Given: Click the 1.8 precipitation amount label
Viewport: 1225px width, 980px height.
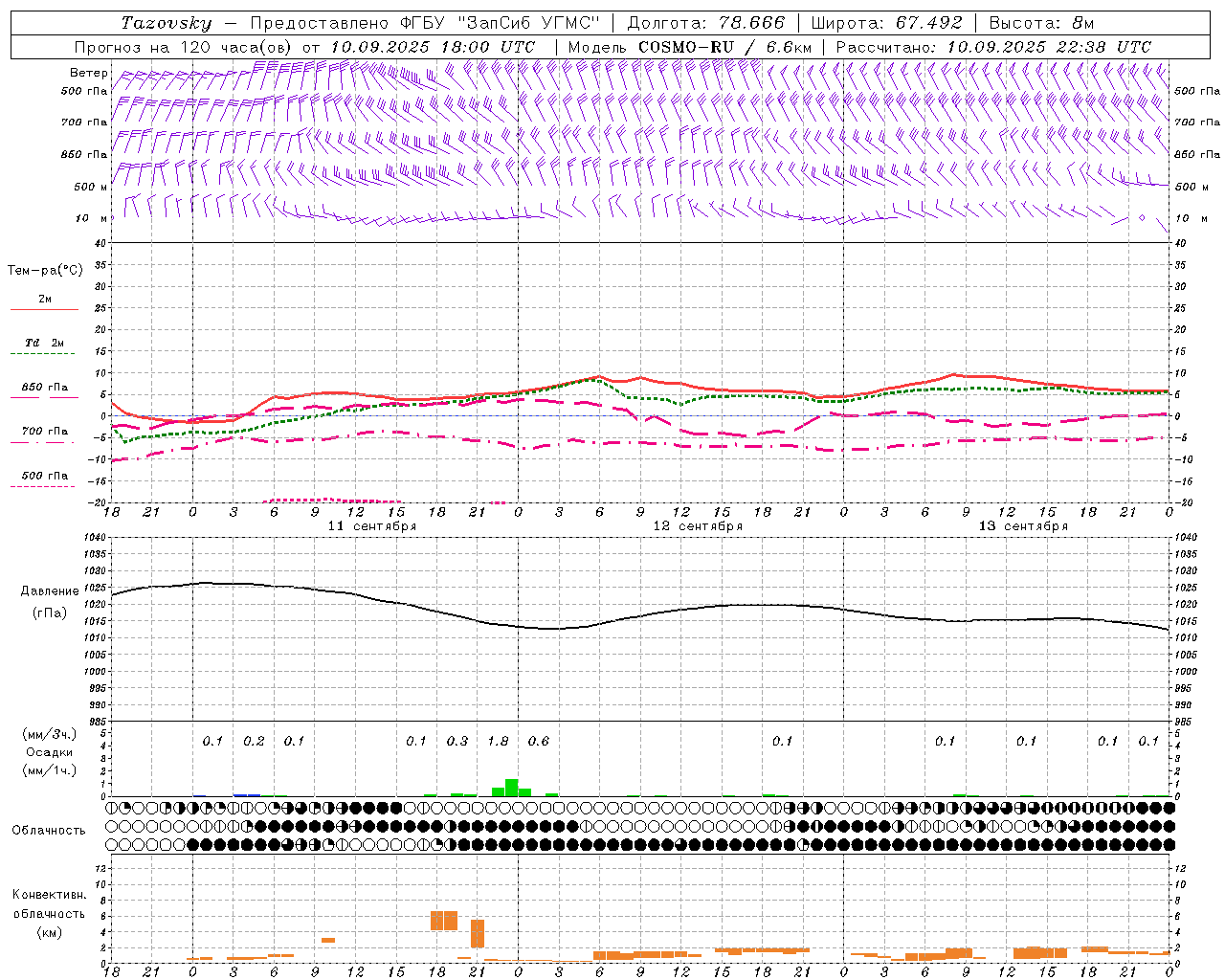Looking at the screenshot, I should [x=498, y=741].
